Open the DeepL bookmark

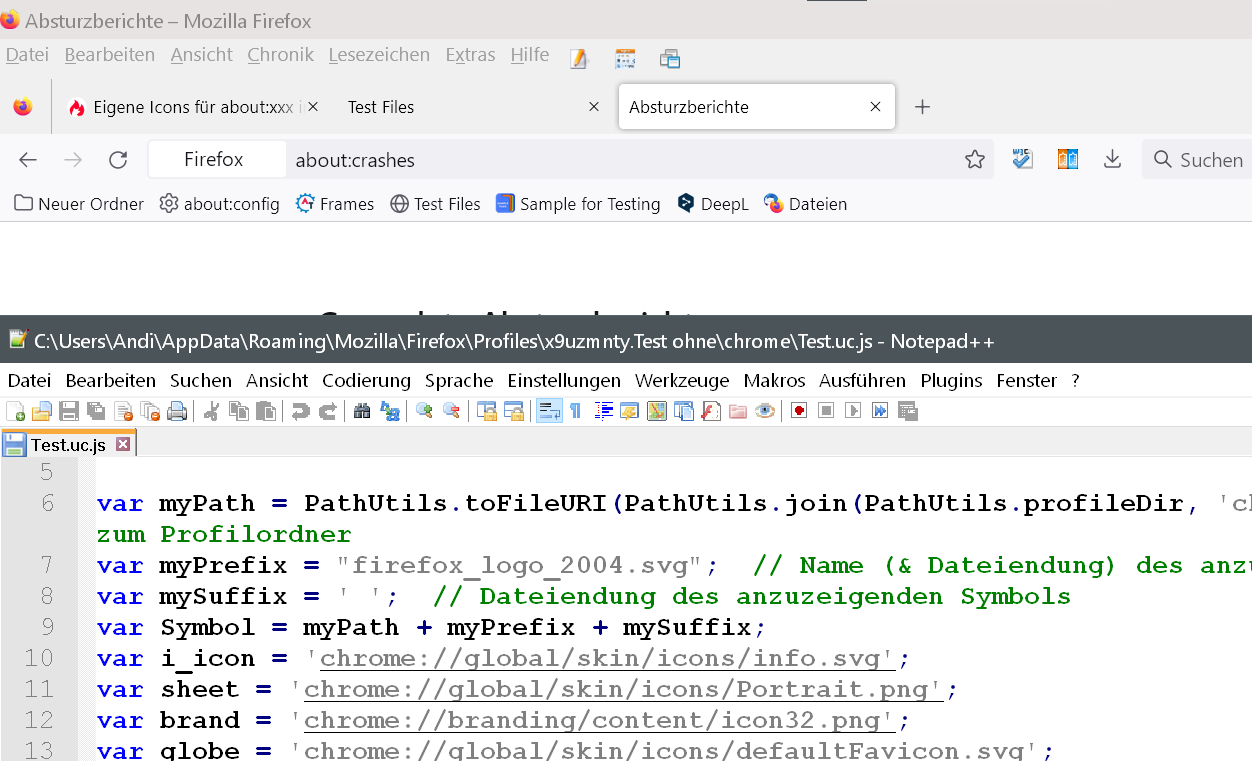(x=712, y=204)
